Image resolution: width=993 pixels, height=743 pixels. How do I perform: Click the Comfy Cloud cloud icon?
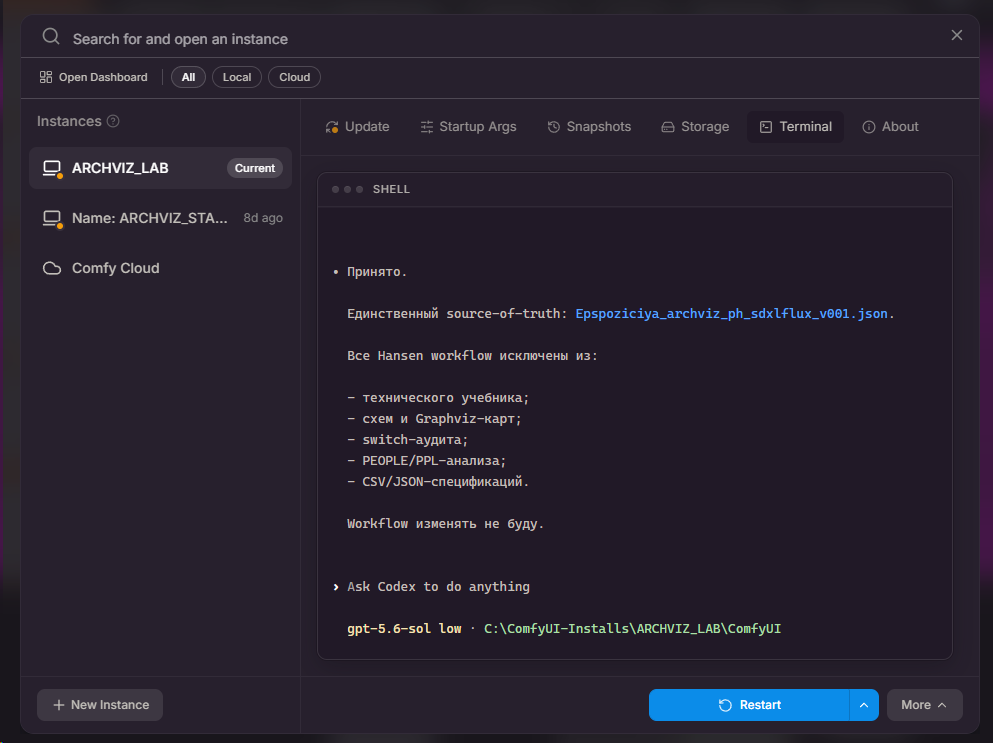[x=52, y=268]
